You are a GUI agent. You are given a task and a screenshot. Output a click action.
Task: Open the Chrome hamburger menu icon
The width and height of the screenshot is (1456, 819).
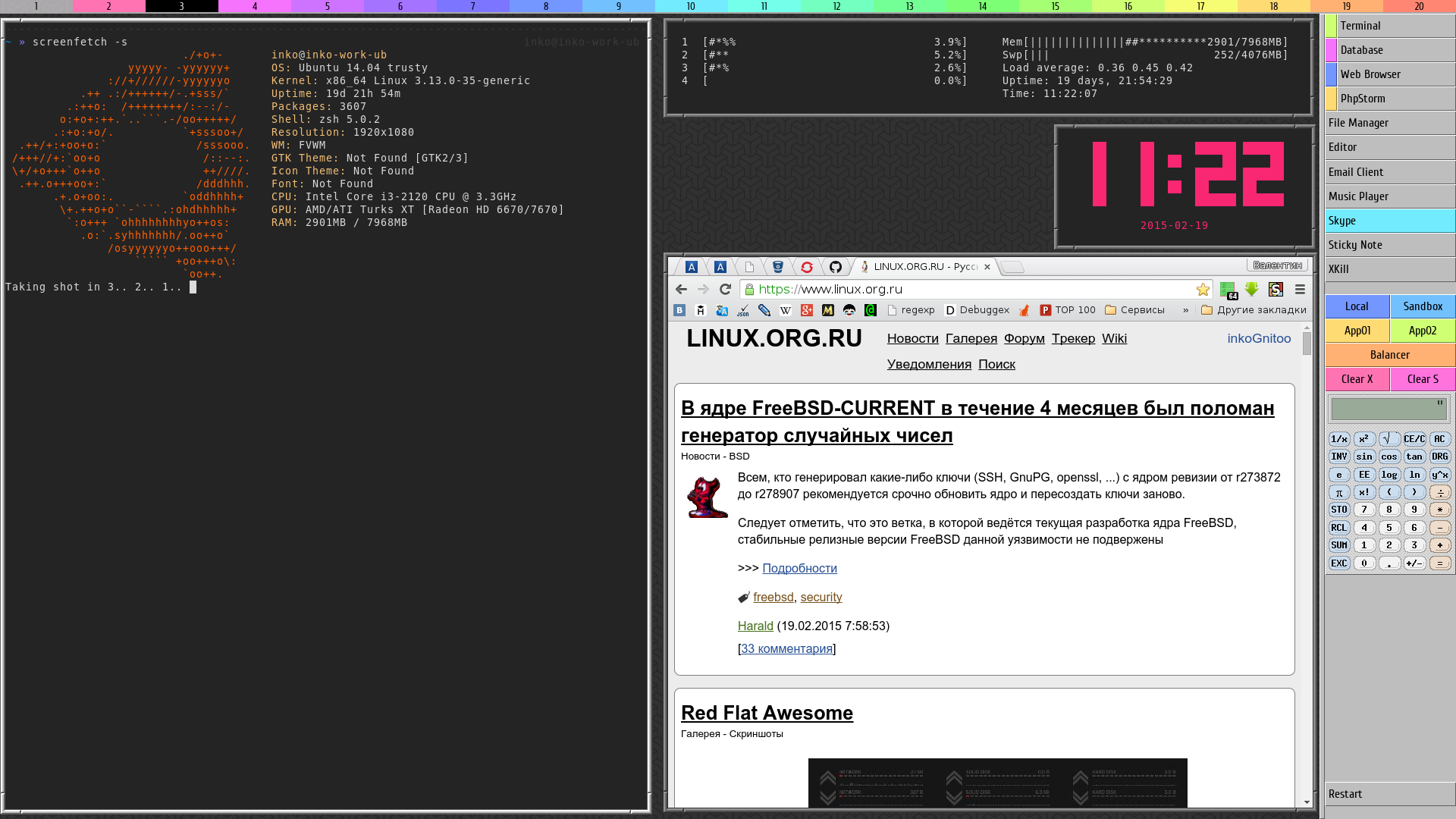point(1300,289)
